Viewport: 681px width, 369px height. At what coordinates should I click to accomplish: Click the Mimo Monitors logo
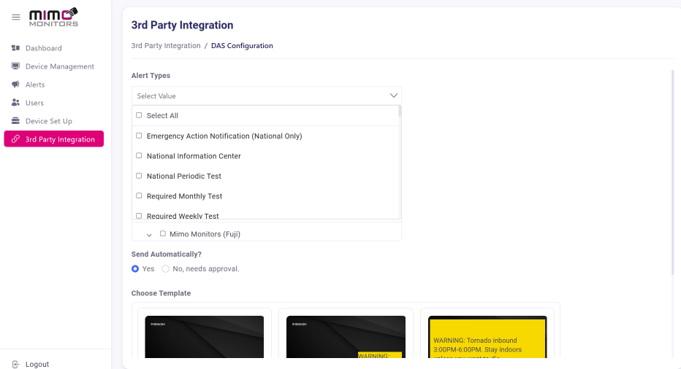point(53,17)
